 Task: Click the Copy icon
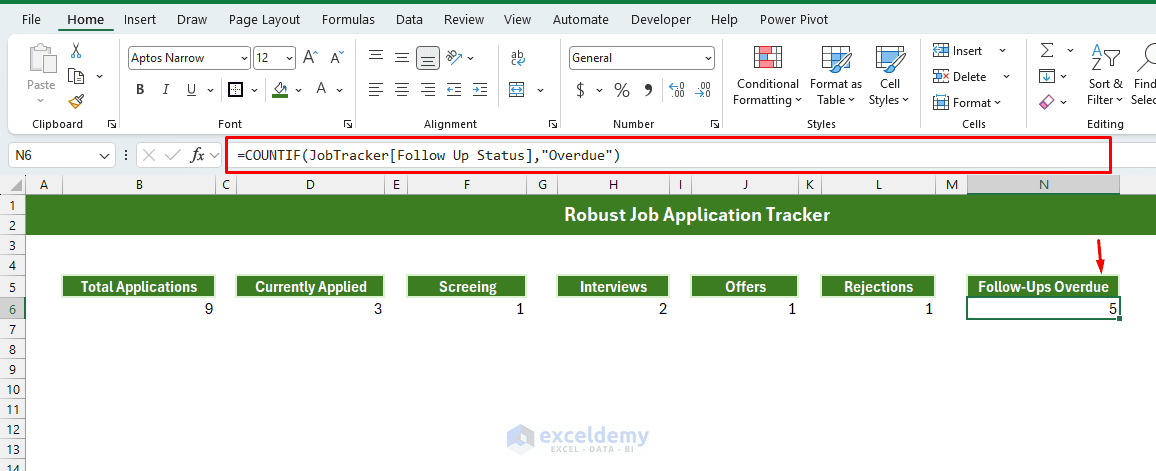coord(75,76)
